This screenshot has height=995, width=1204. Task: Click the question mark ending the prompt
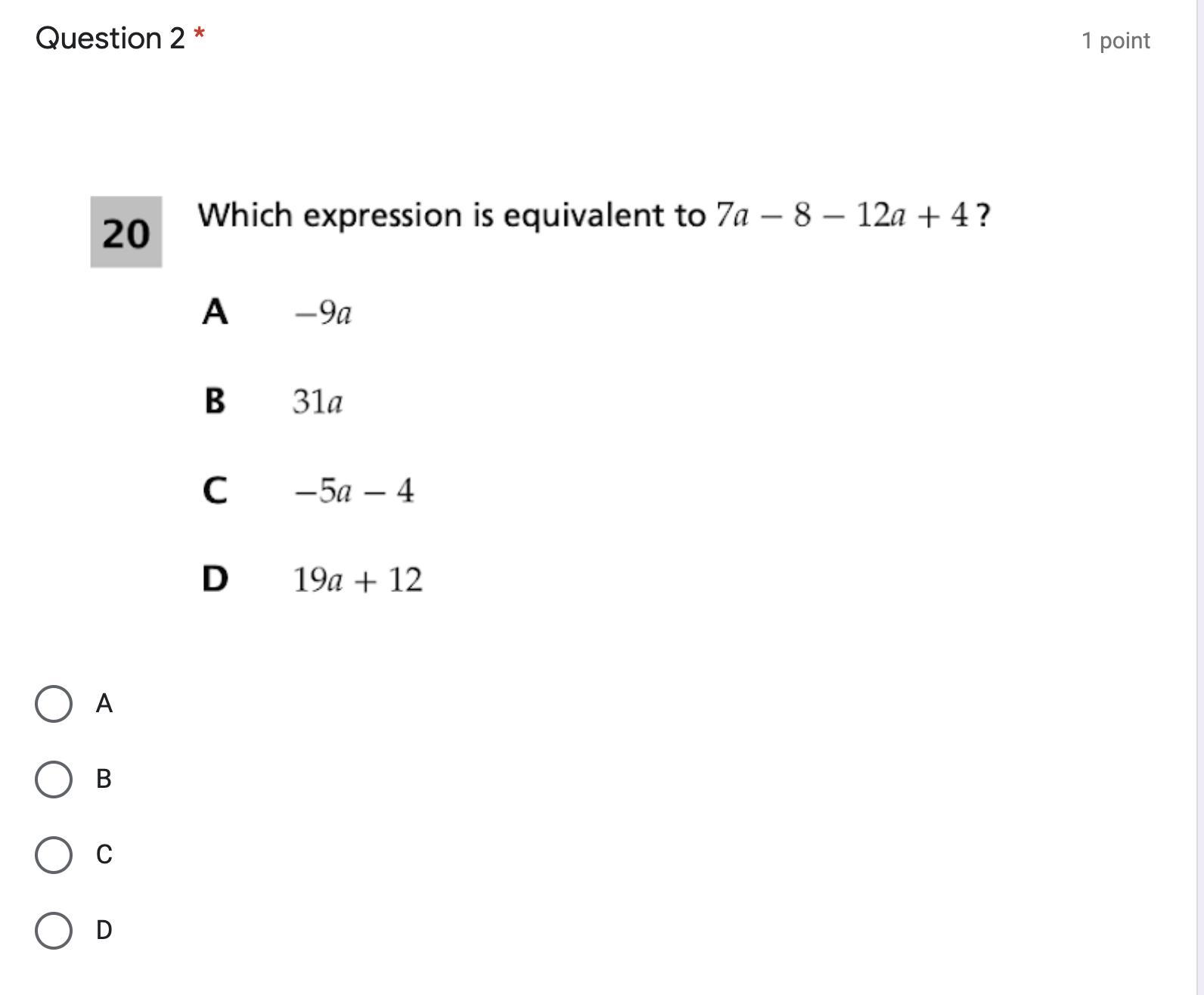(983, 216)
